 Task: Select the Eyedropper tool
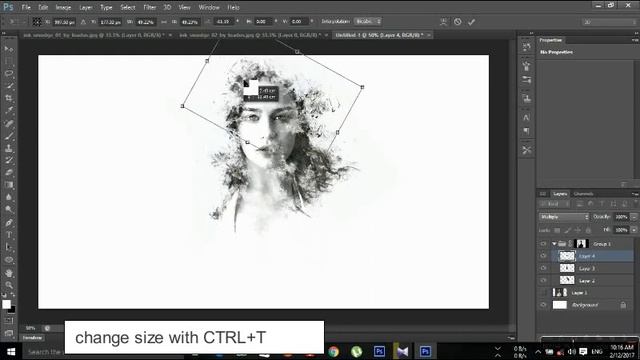tap(9, 110)
